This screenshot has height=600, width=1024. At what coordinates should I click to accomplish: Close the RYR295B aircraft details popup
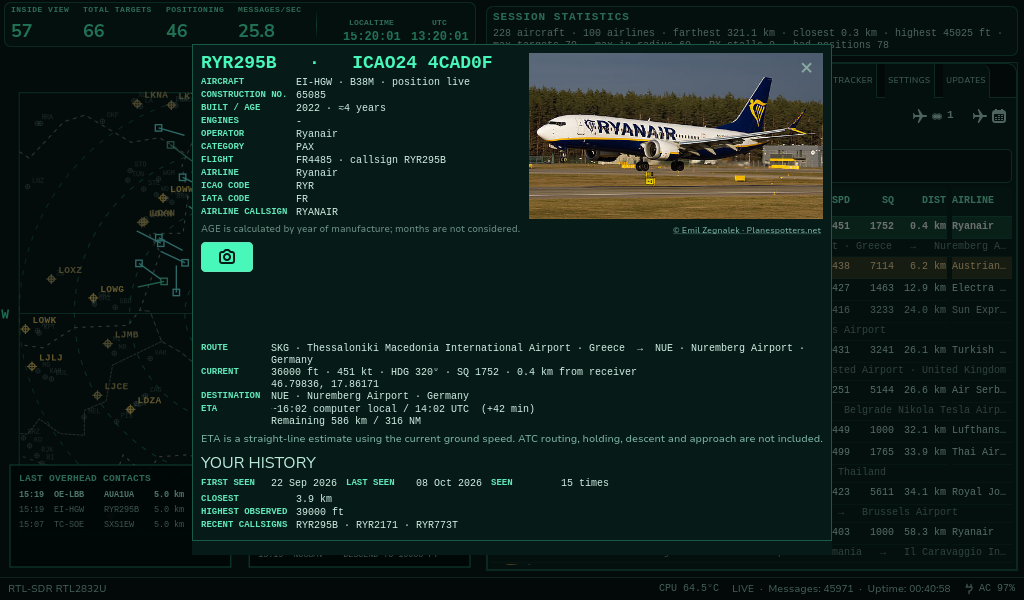click(807, 68)
